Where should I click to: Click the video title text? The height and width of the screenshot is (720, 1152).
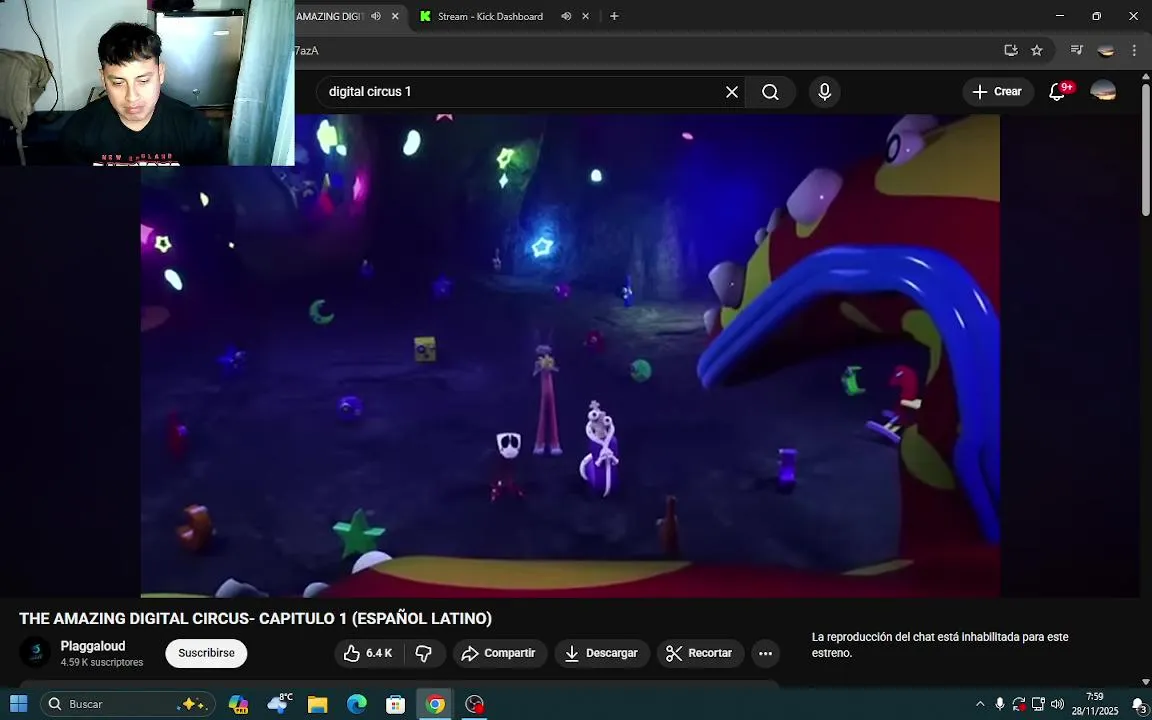[255, 619]
